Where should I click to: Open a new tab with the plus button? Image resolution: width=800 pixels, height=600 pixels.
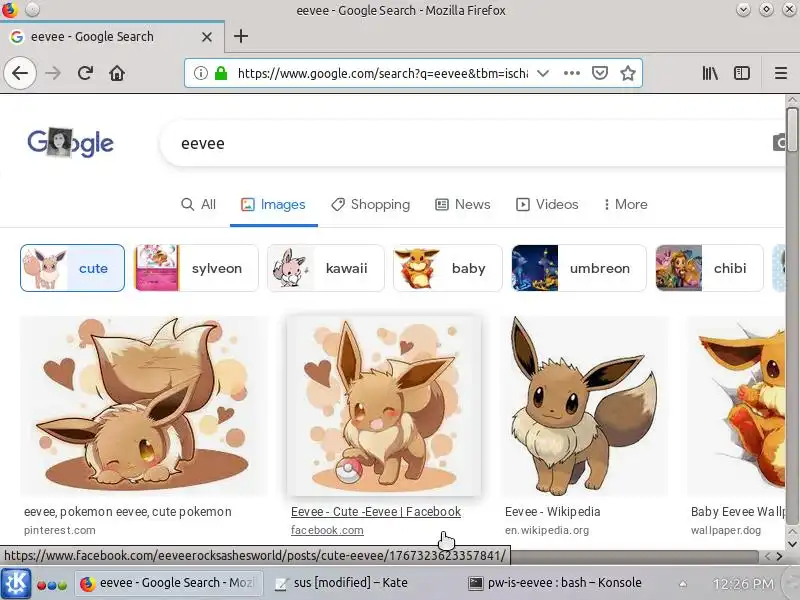click(x=241, y=36)
